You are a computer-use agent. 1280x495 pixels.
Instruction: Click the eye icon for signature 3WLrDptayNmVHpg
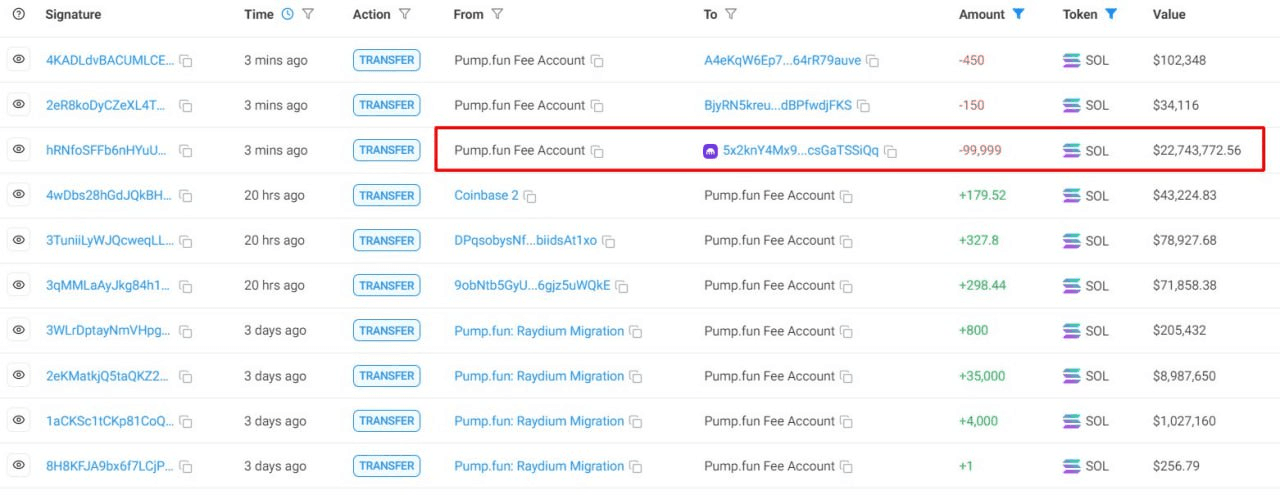pyautogui.click(x=18, y=330)
